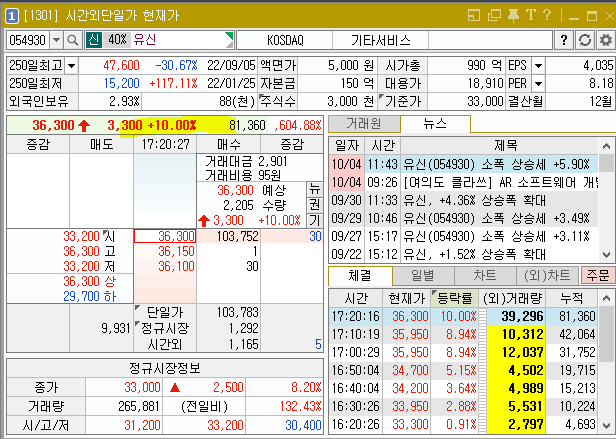Select the 일별 tab
This screenshot has height=439, width=616.
[x=423, y=275]
